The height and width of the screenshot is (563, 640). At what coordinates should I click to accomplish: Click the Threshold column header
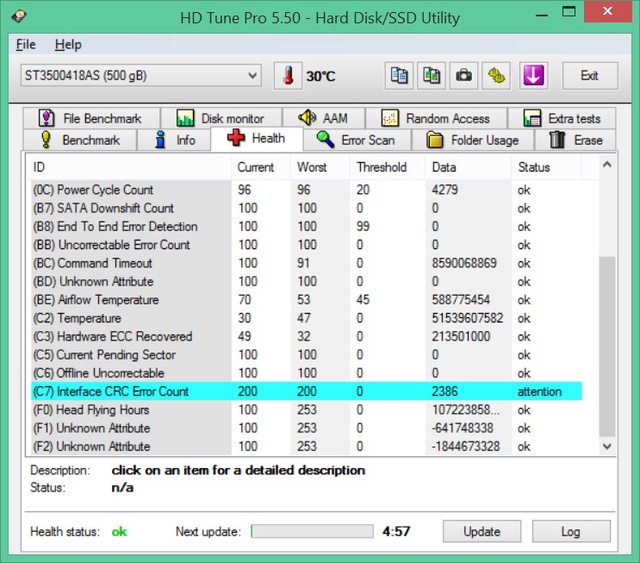[388, 167]
